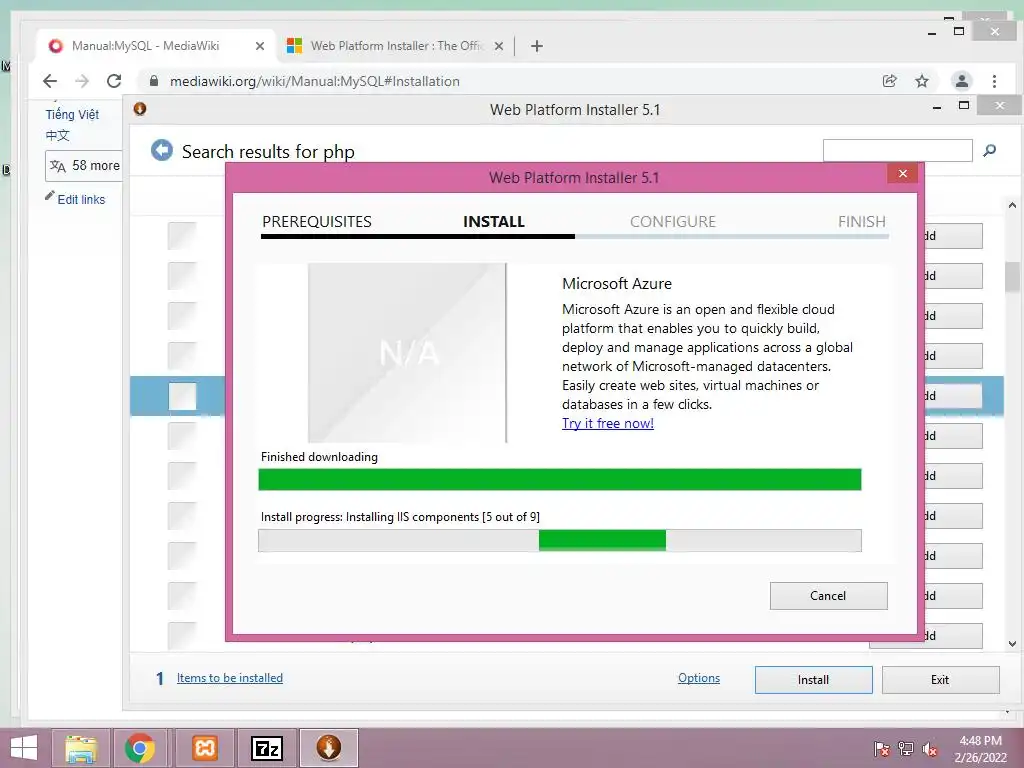Click the share page icon in the address bar
1024x768 pixels.
pos(889,81)
